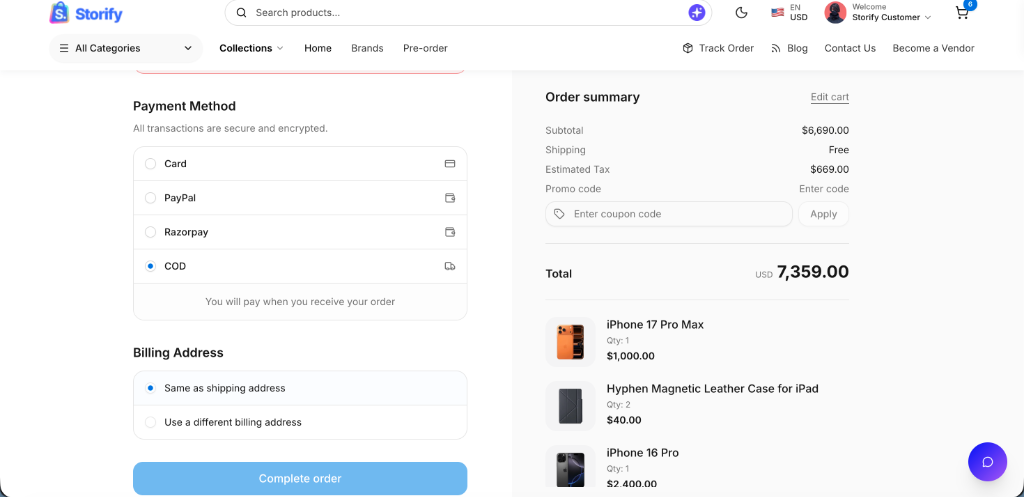This screenshot has height=497, width=1024.
Task: Open the Pre-order menu item
Action: (425, 48)
